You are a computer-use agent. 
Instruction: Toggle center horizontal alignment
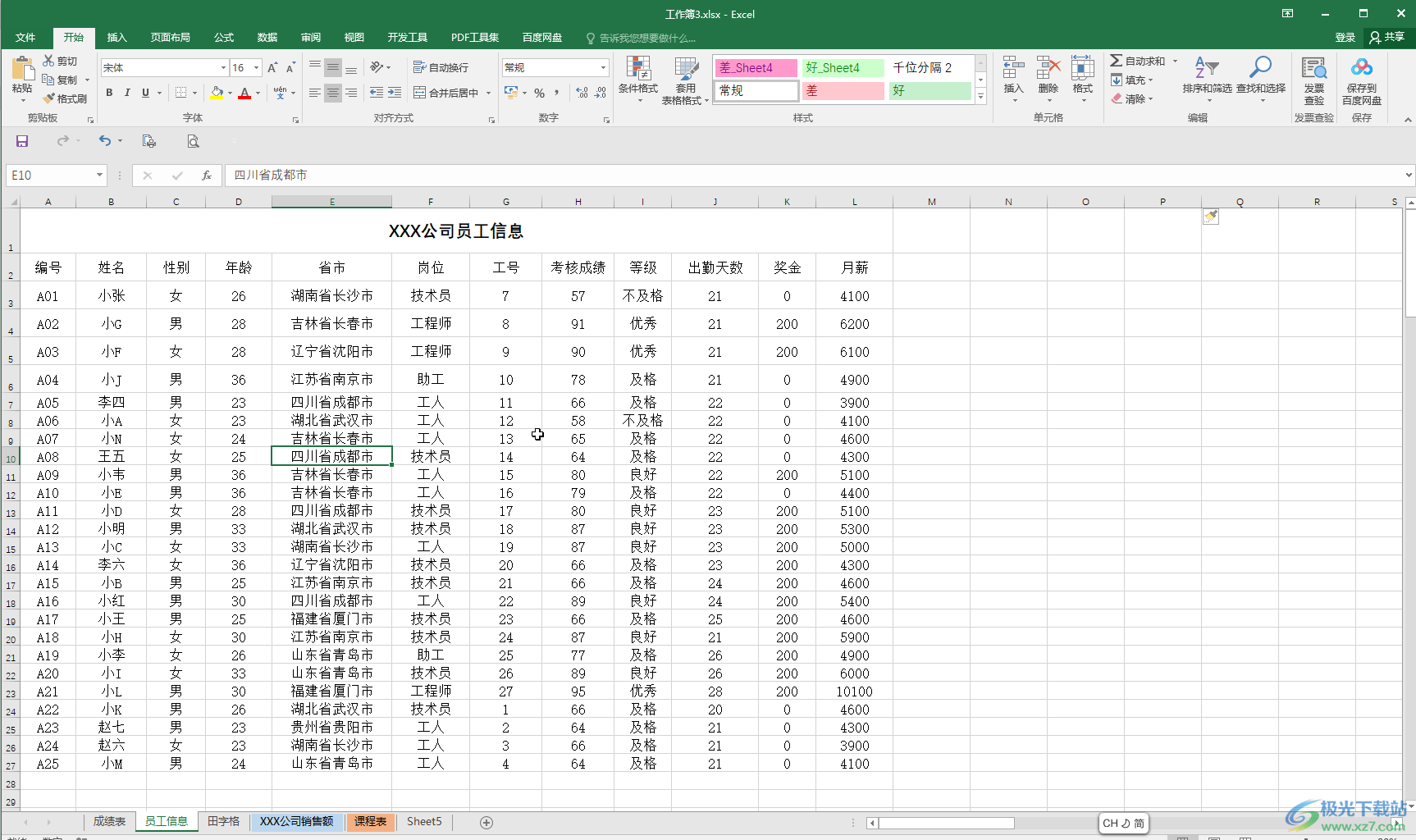(332, 94)
